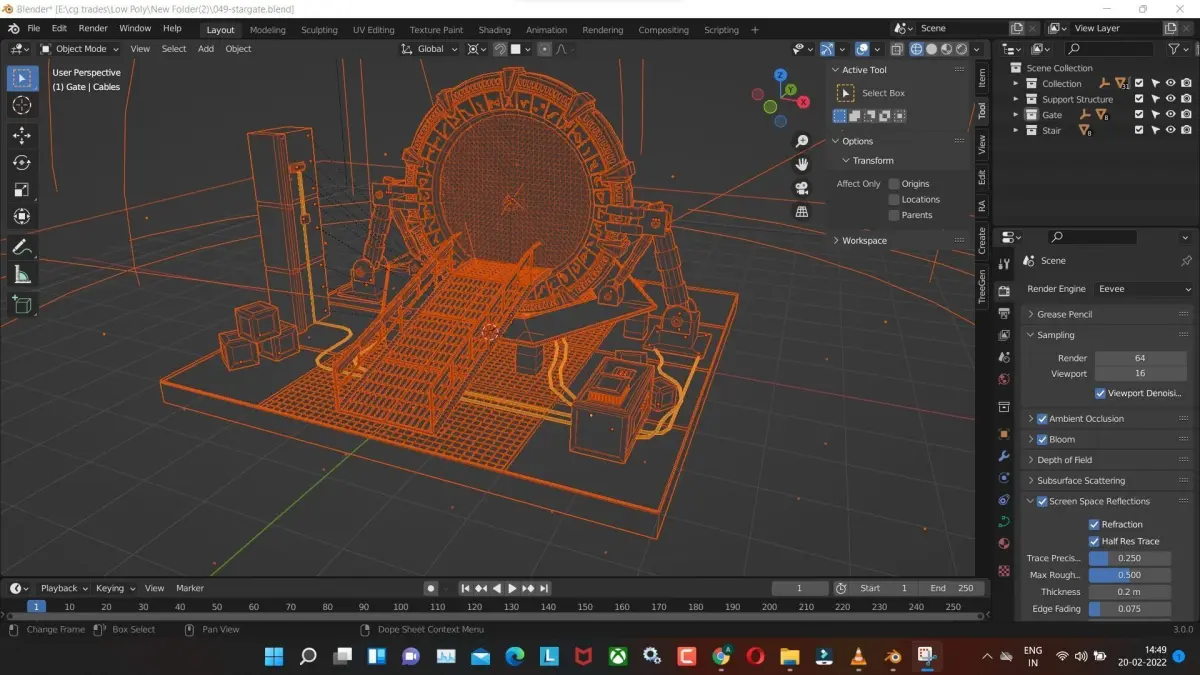
Task: Activate the Move tool
Action: (x=21, y=135)
